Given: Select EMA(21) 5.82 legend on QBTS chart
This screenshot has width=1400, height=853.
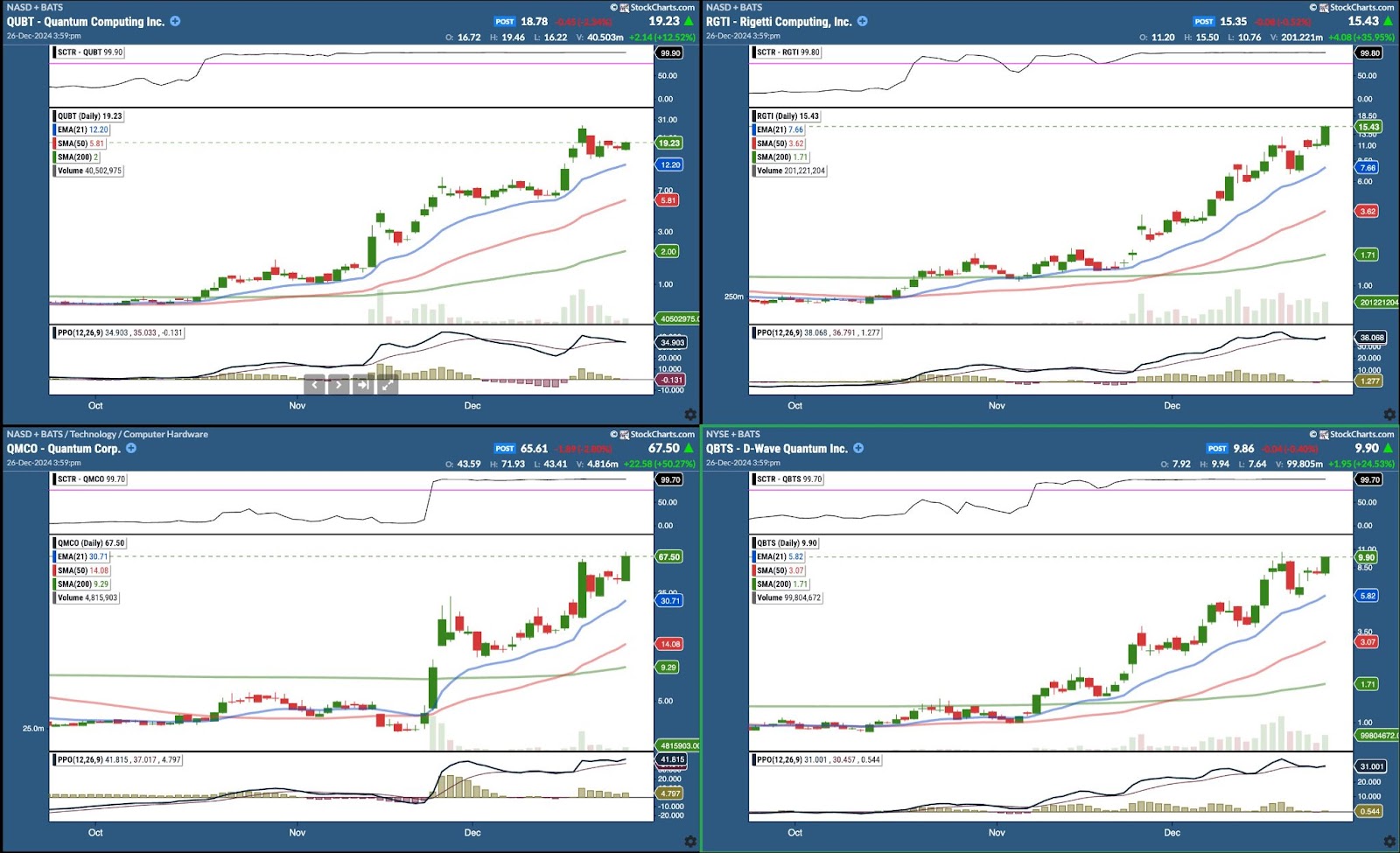Looking at the screenshot, I should click(780, 556).
